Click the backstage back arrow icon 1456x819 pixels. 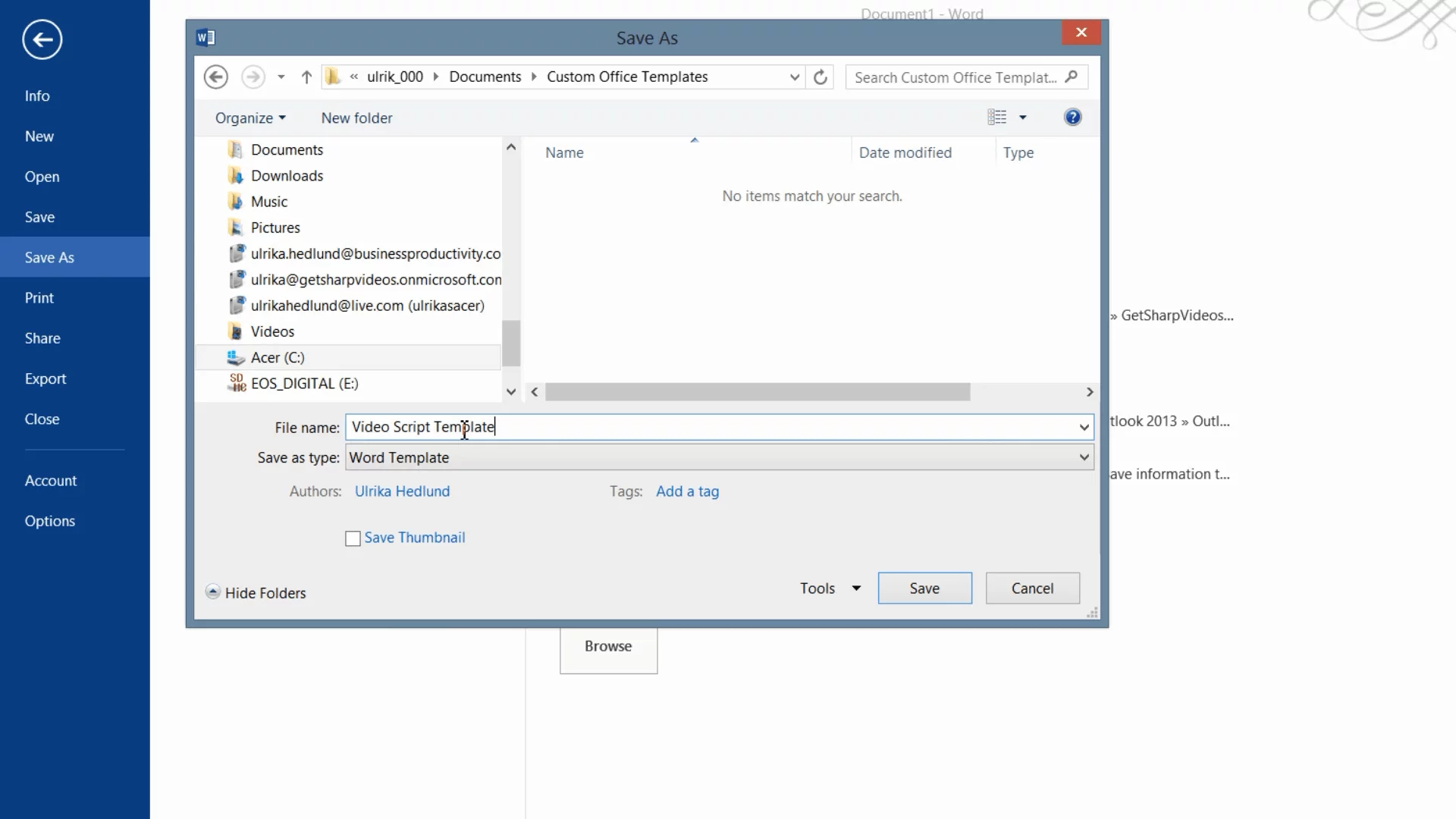pyautogui.click(x=42, y=39)
